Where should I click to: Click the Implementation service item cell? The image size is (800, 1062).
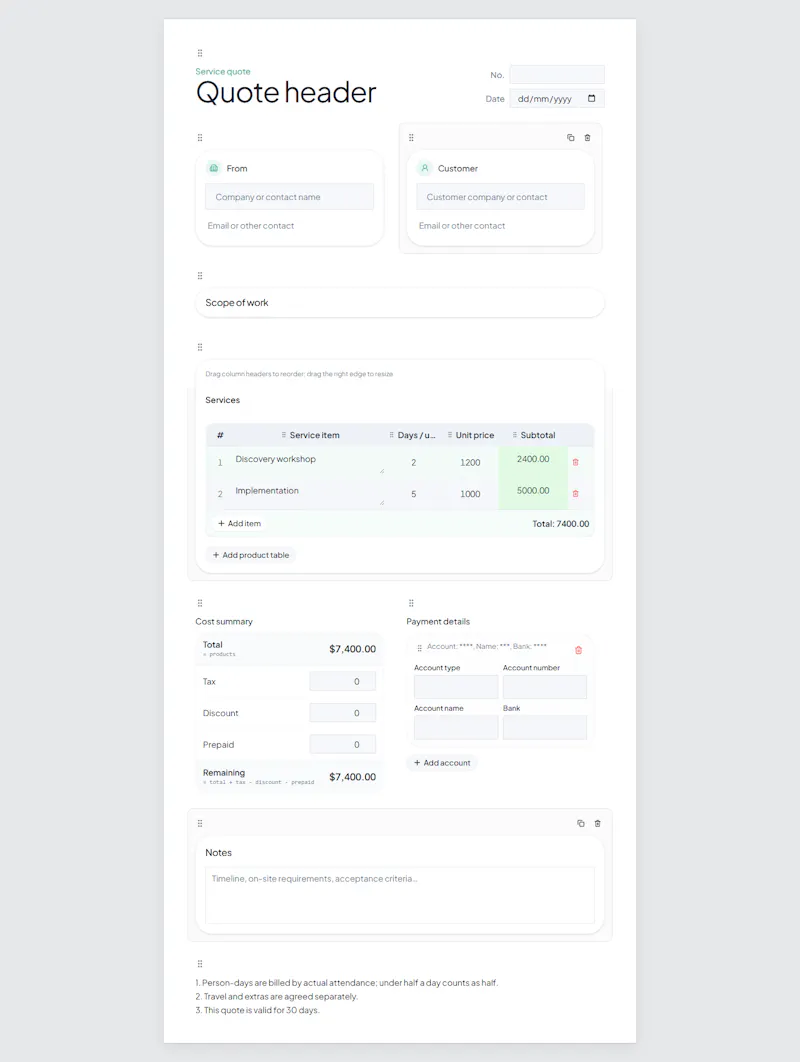pos(309,494)
